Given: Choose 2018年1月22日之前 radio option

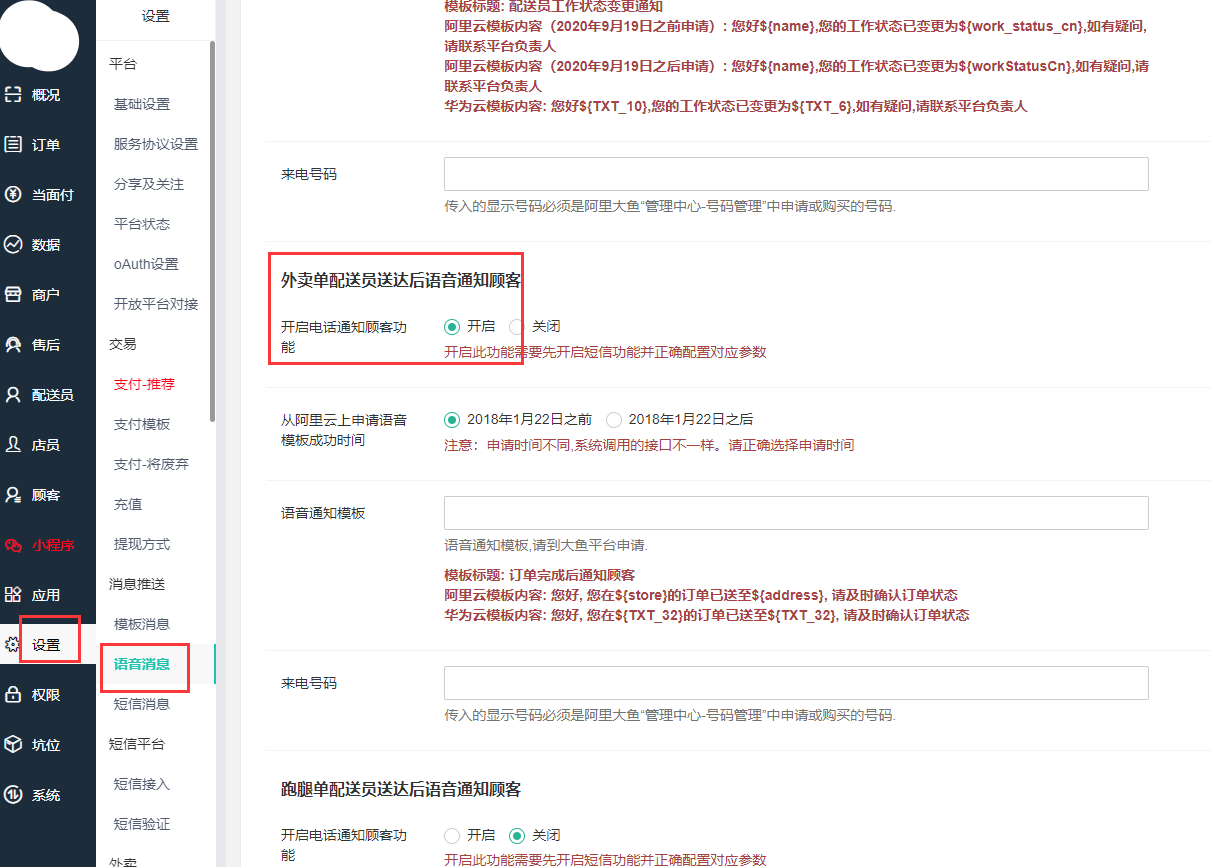Looking at the screenshot, I should 452,420.
